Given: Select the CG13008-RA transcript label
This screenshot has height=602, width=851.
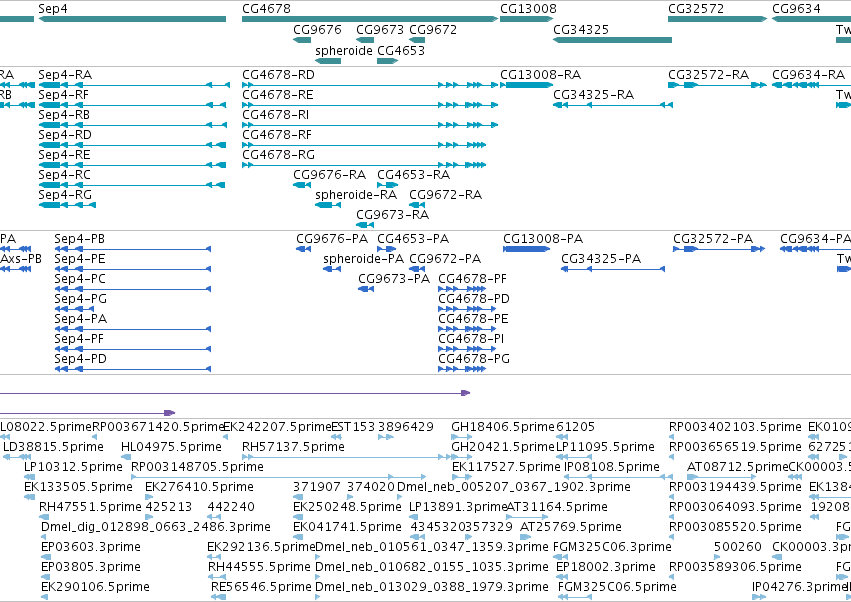Looking at the screenshot, I should 541,74.
